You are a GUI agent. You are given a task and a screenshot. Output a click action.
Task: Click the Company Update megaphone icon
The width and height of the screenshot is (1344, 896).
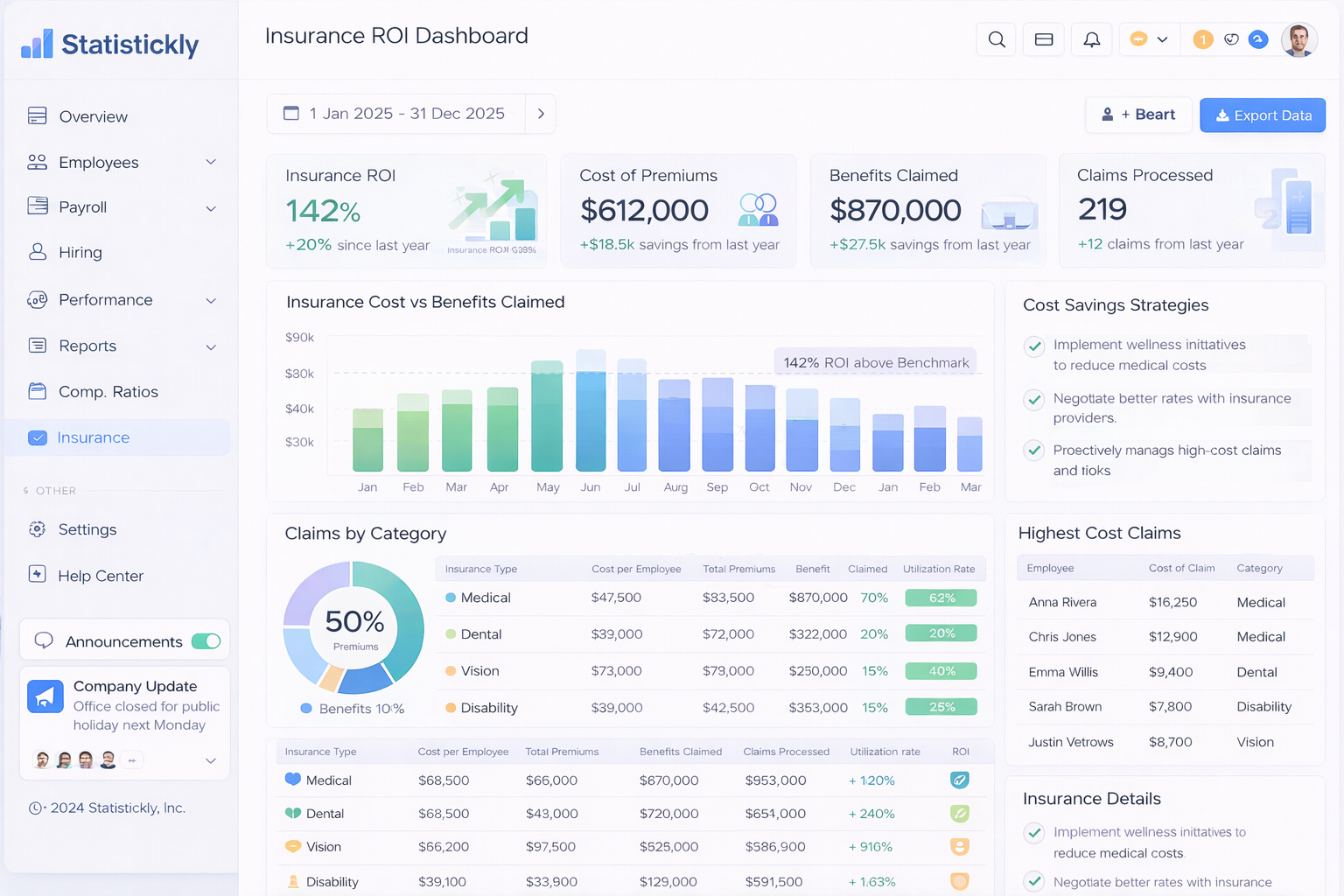pyautogui.click(x=45, y=696)
